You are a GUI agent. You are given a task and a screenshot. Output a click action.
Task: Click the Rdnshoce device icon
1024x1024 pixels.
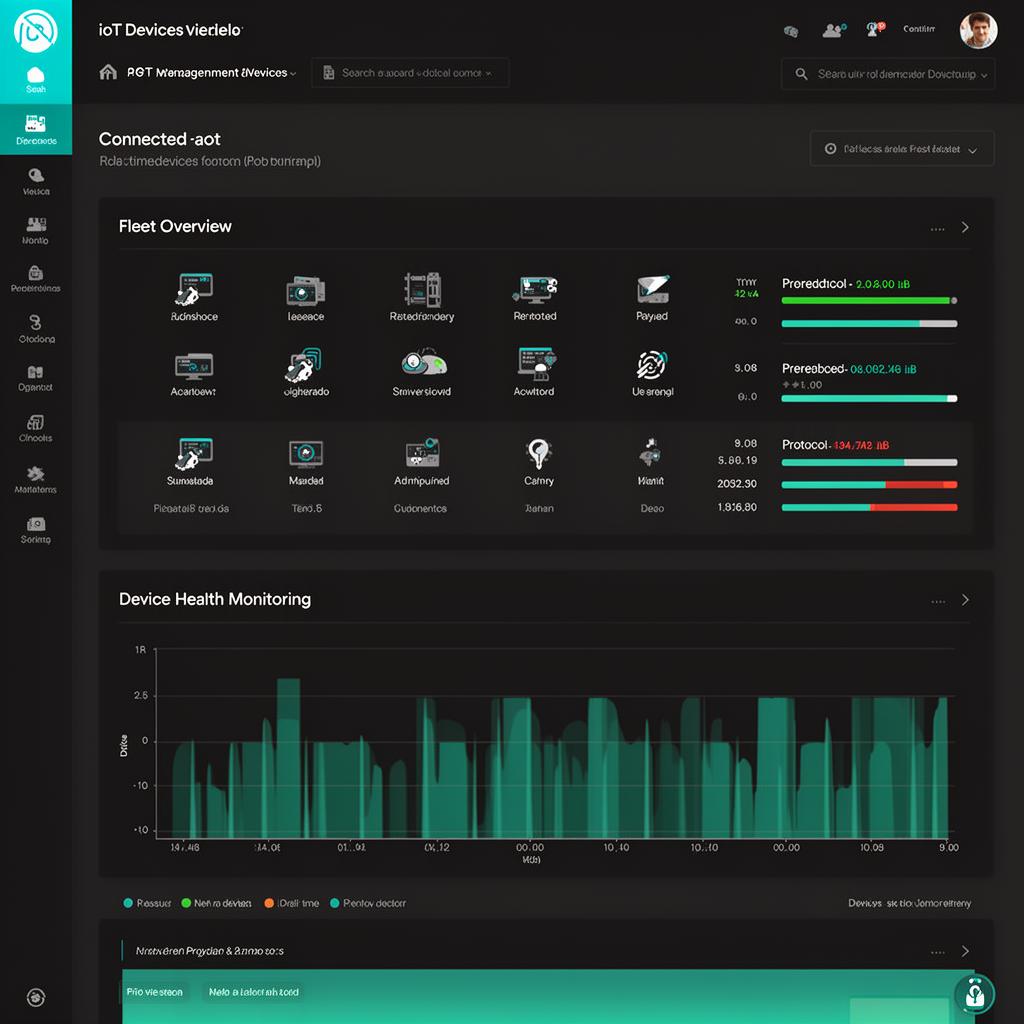tap(193, 289)
